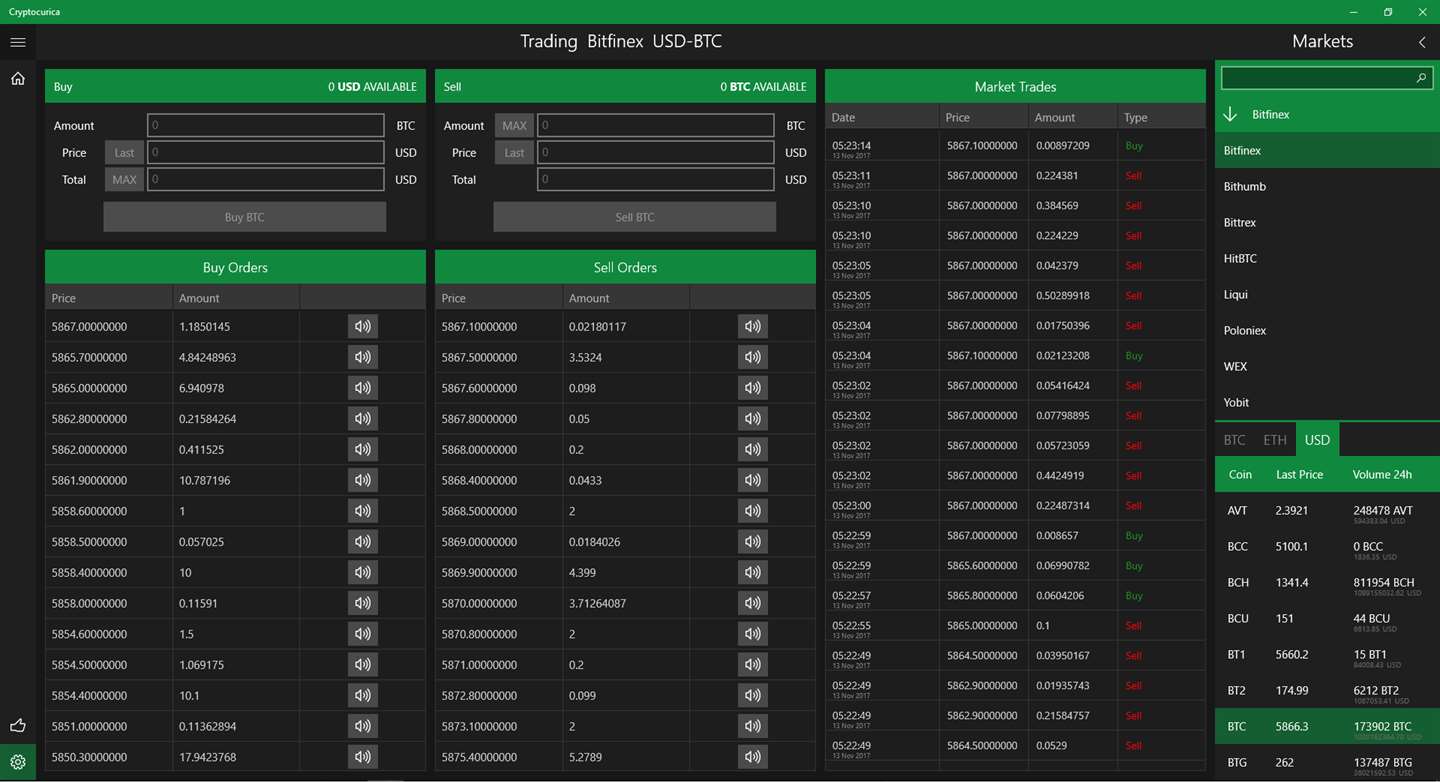Image resolution: width=1440 pixels, height=782 pixels.
Task: Click Last button in Buy price row
Action: 124,153
